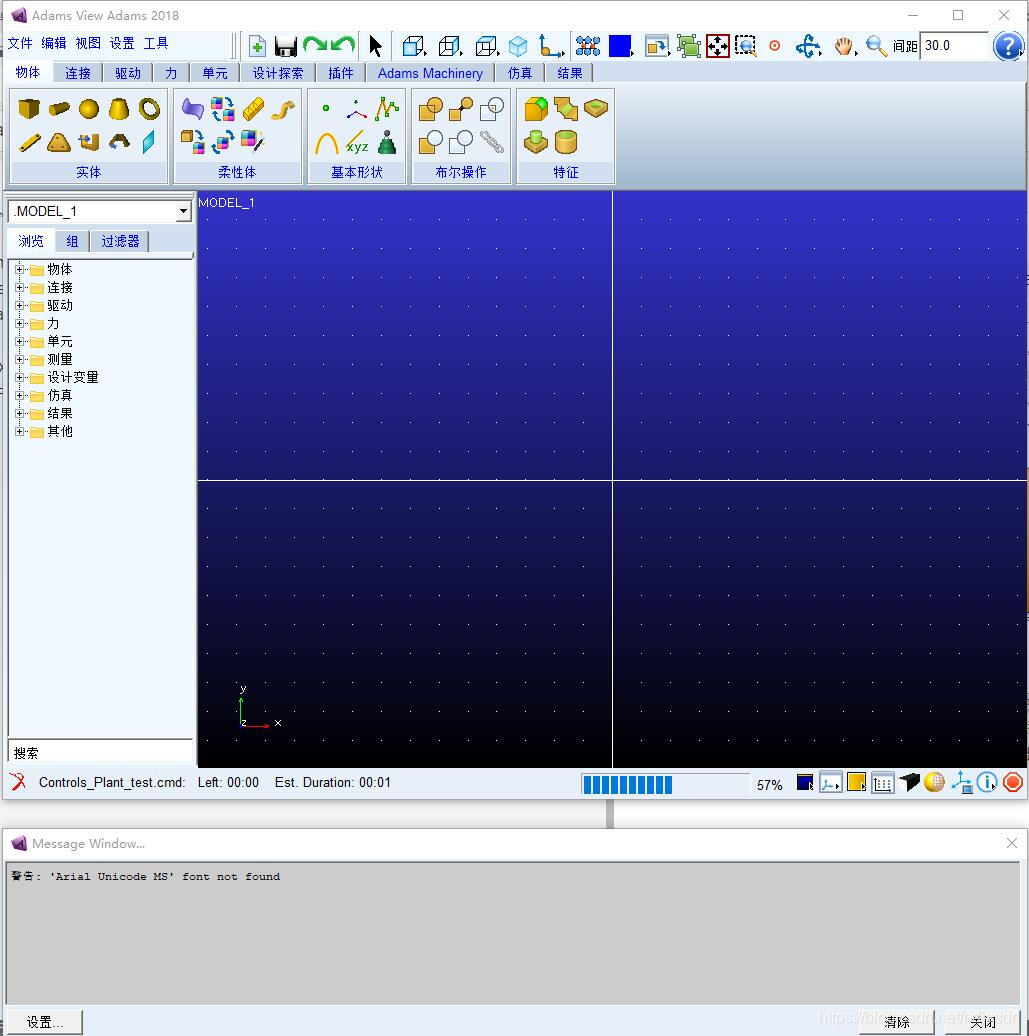The image size is (1029, 1036).
Task: Click the blue background color swatch
Action: click(620, 46)
